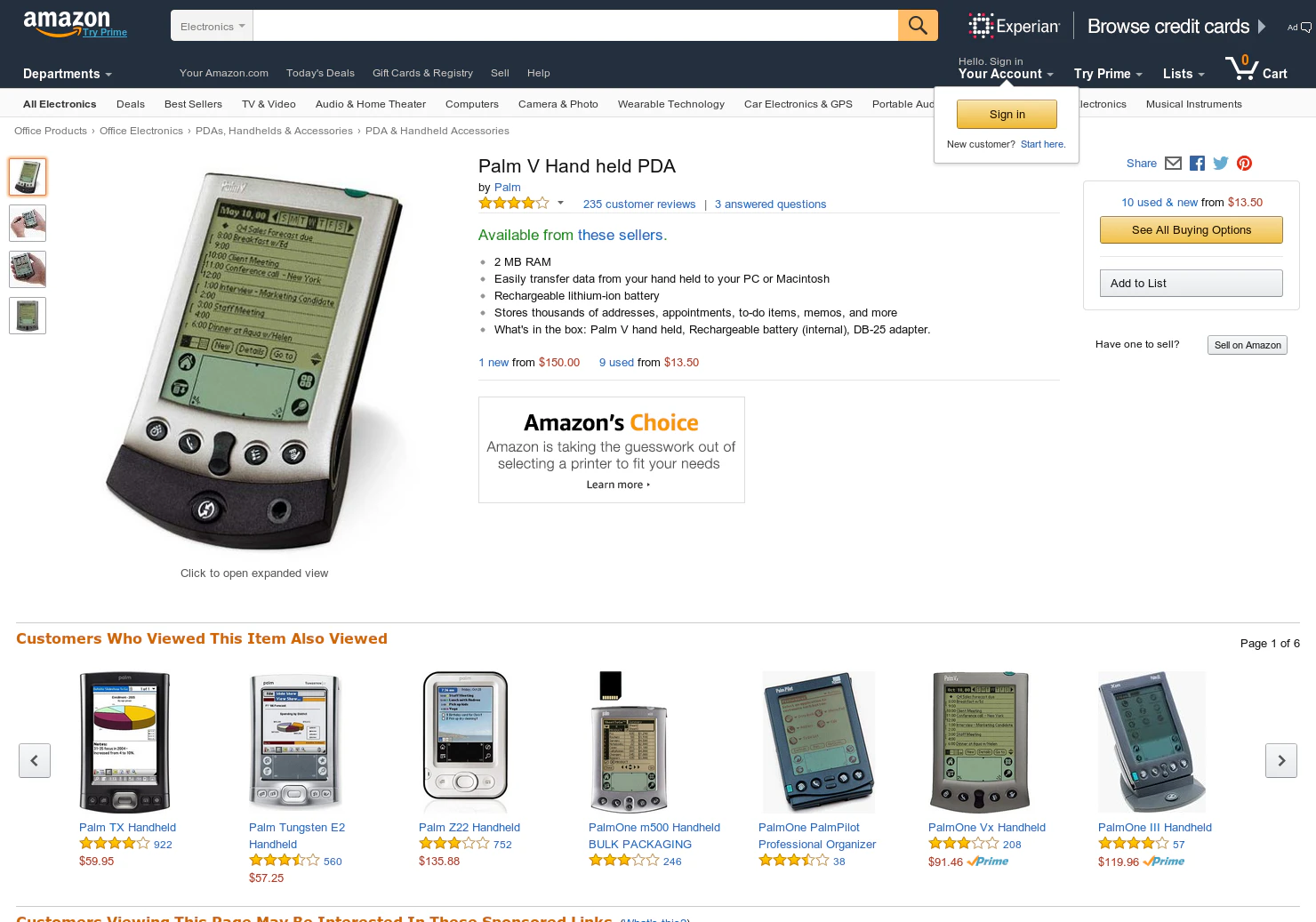The image size is (1316, 922).
Task: Go to next carousel page arrow
Action: pos(1281,760)
